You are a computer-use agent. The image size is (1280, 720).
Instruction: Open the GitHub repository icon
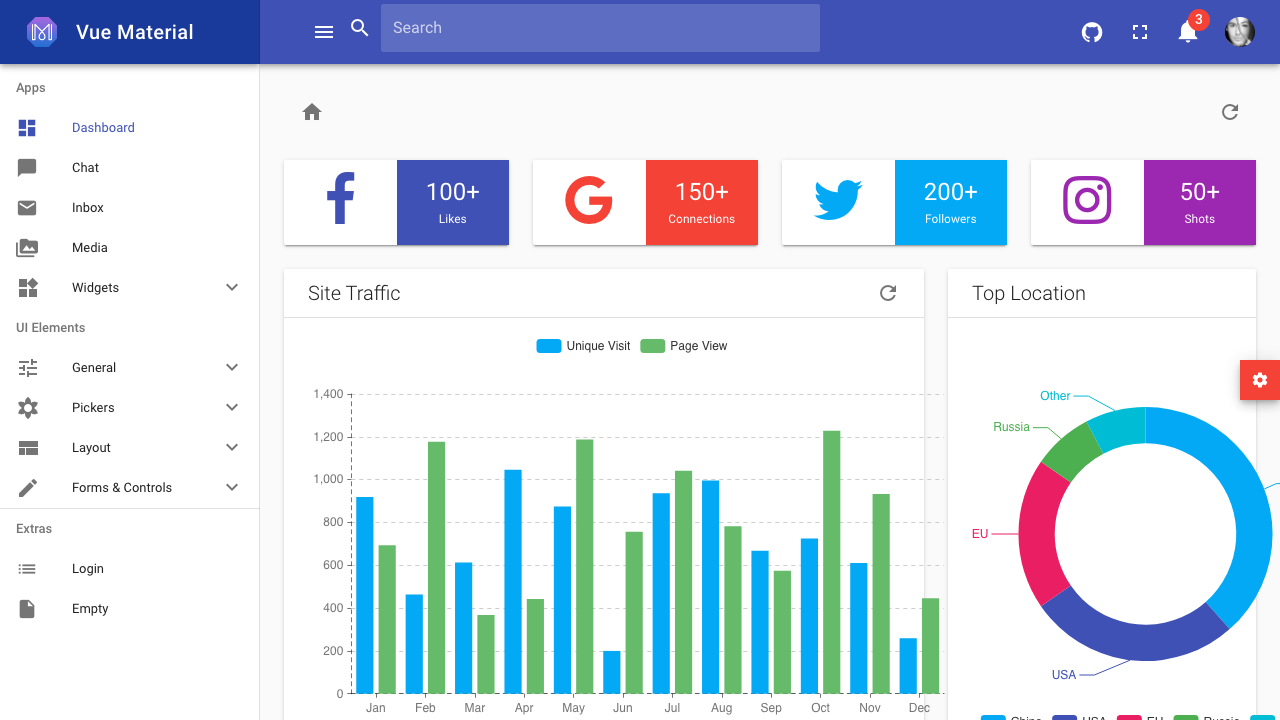[x=1091, y=32]
